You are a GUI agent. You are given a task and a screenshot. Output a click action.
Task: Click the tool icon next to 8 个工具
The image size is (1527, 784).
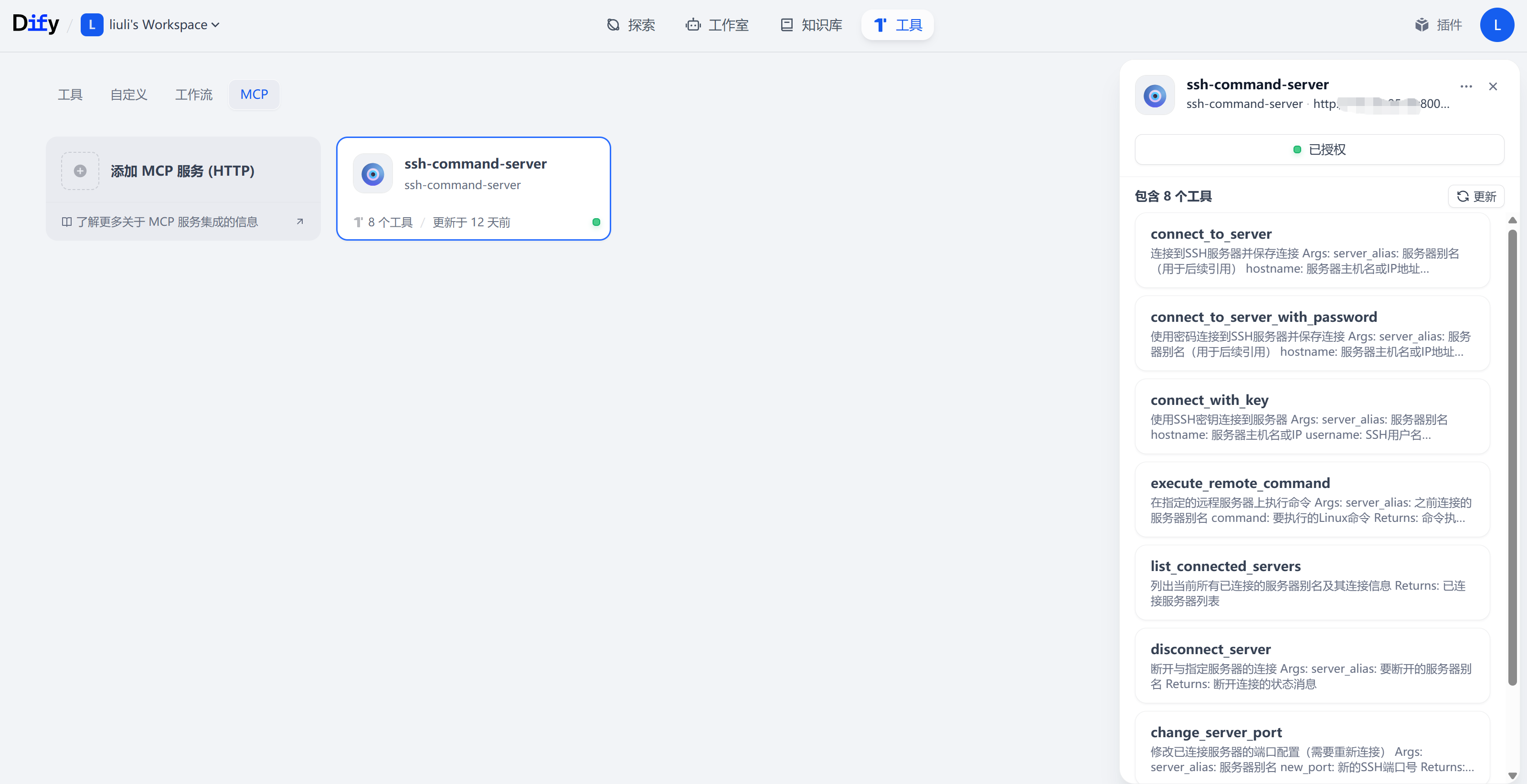pyautogui.click(x=358, y=222)
